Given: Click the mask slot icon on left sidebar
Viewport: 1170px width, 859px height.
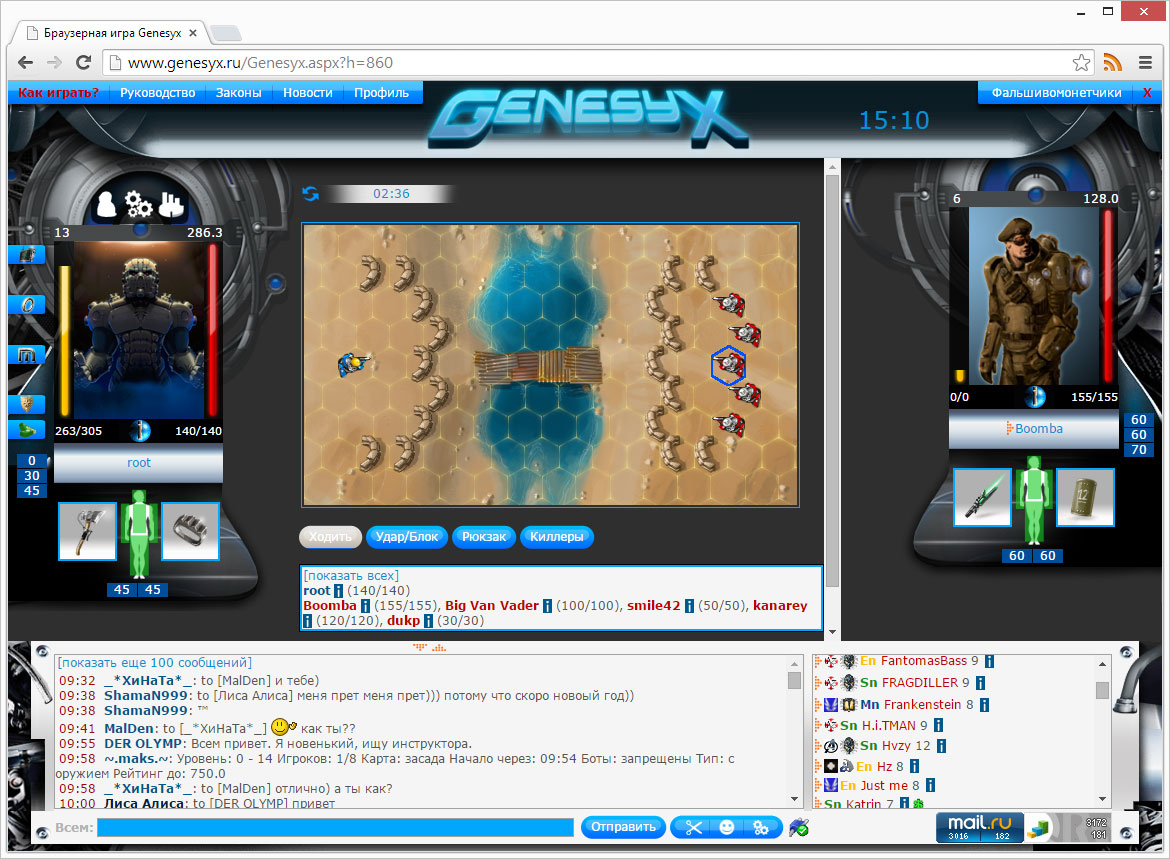Looking at the screenshot, I should pos(27,404).
